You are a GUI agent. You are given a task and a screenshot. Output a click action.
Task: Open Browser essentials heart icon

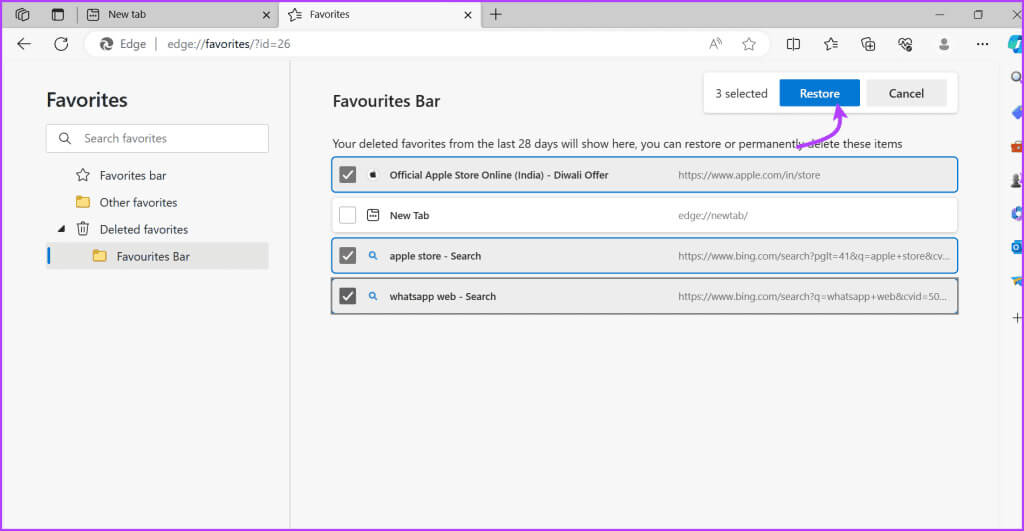[x=904, y=44]
